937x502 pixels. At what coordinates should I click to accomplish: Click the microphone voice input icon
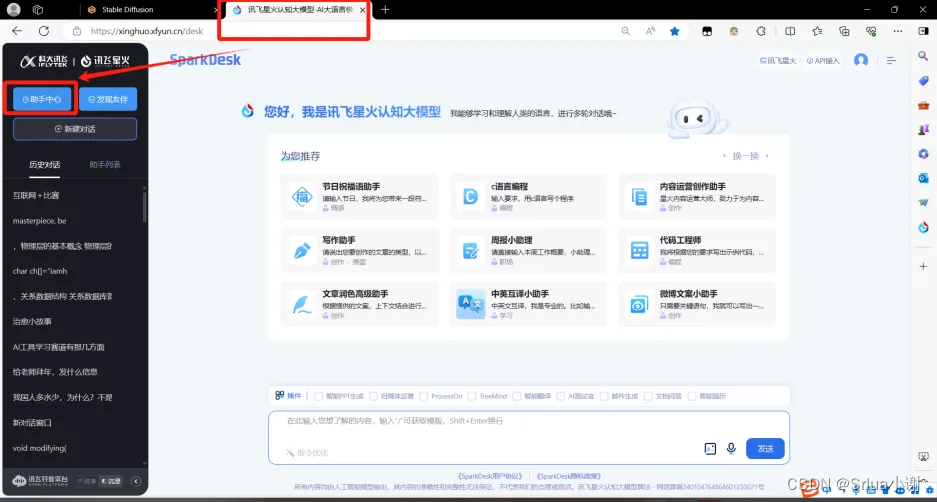tap(730, 448)
